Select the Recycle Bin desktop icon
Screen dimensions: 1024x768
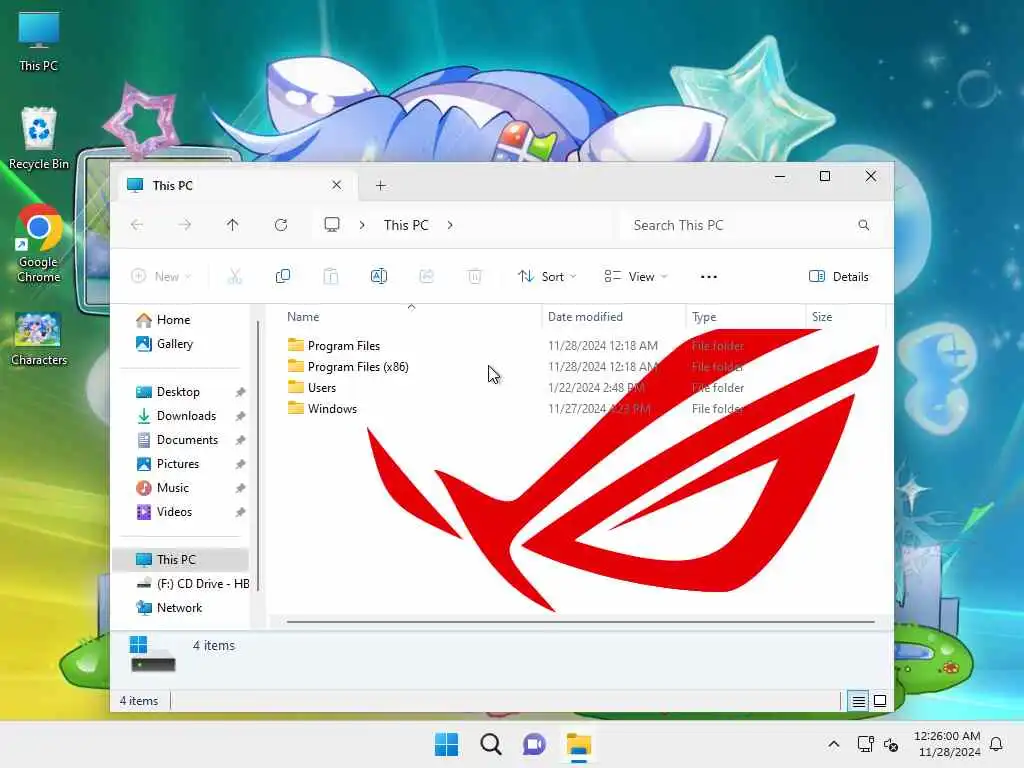39,138
